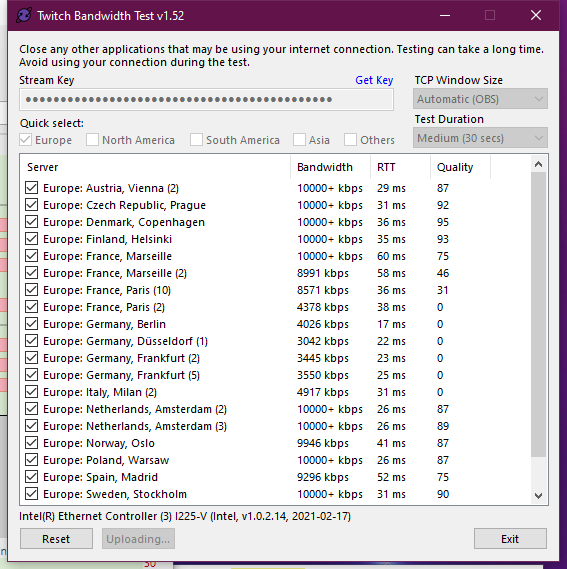The height and width of the screenshot is (569, 567).
Task: Click inside the Stream Key field
Action: click(x=206, y=99)
